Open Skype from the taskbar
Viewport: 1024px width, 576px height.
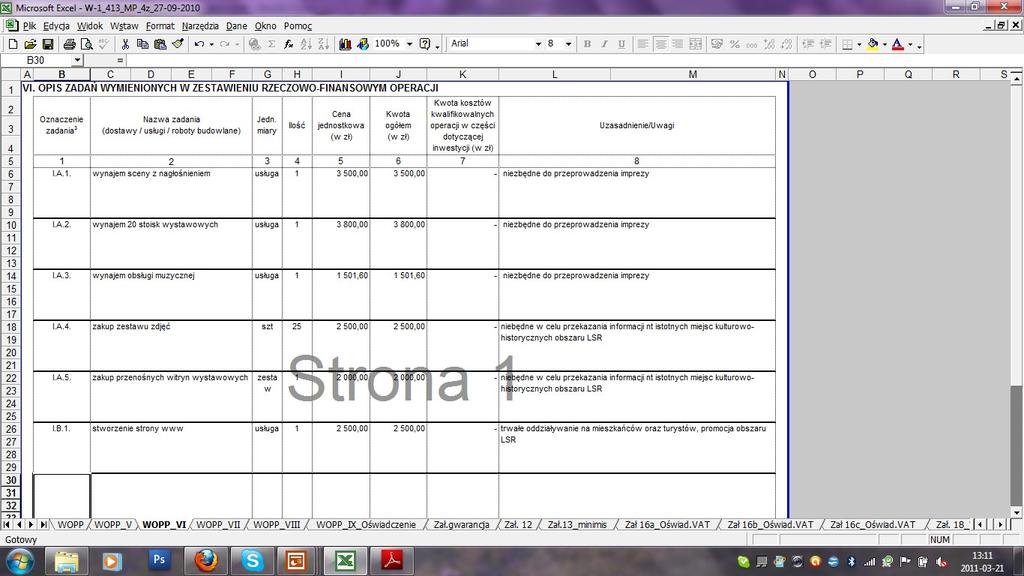pos(252,560)
